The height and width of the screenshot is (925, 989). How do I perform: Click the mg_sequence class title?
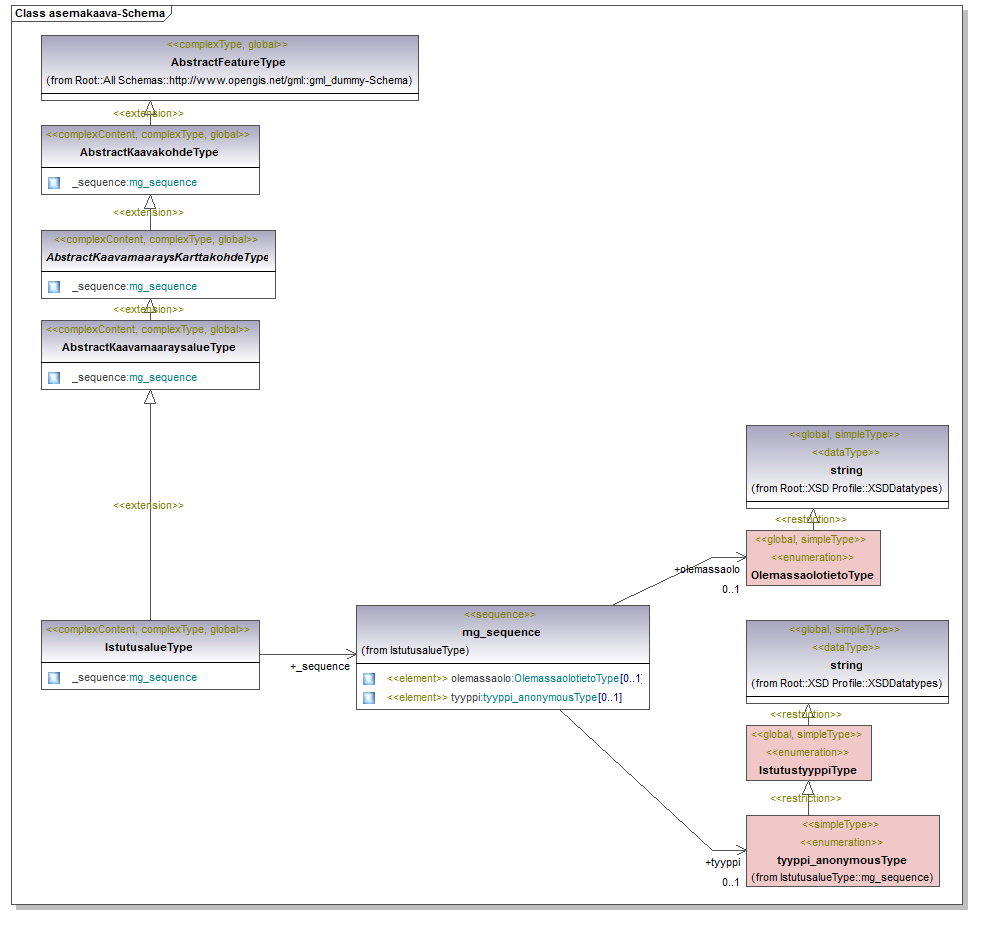pos(501,632)
